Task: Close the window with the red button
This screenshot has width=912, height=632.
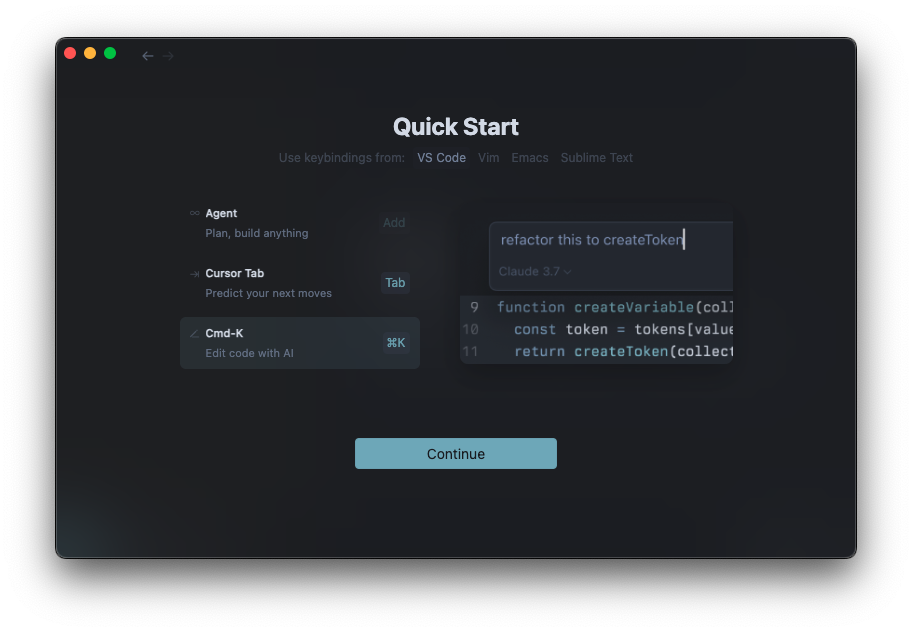Action: tap(70, 53)
